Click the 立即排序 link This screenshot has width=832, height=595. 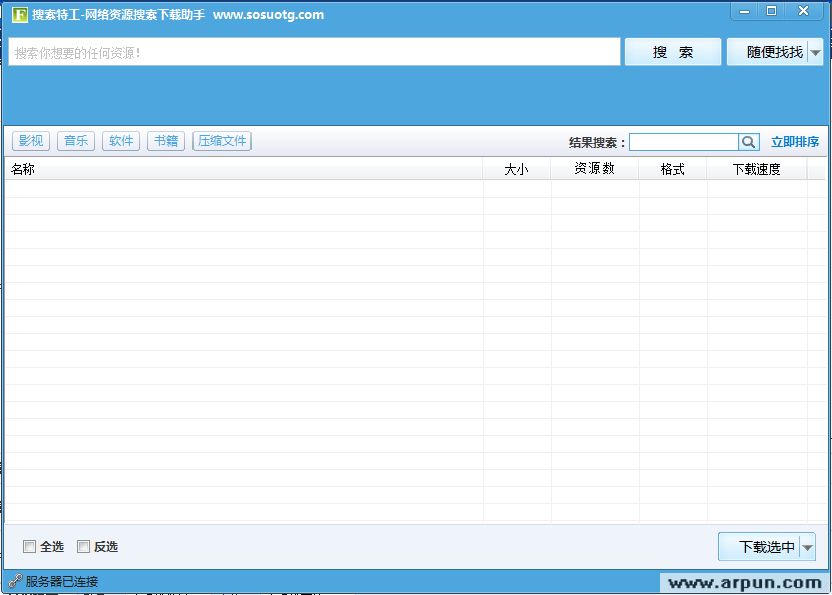tap(795, 141)
